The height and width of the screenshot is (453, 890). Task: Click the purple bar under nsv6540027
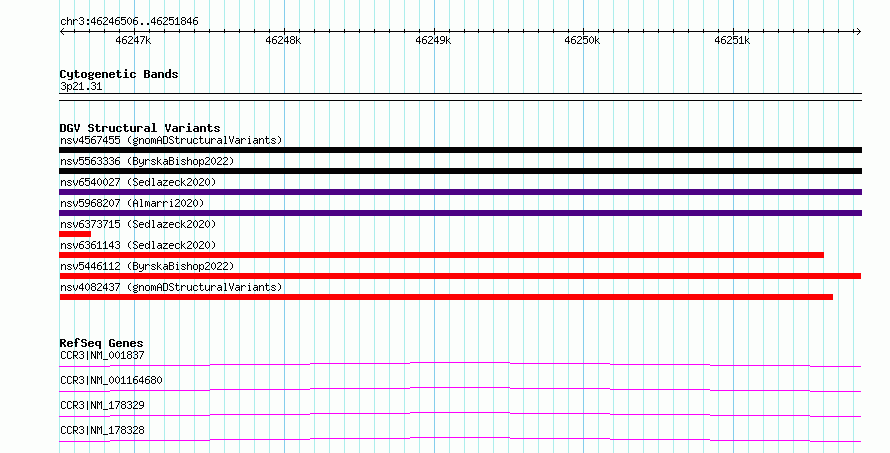point(460,192)
